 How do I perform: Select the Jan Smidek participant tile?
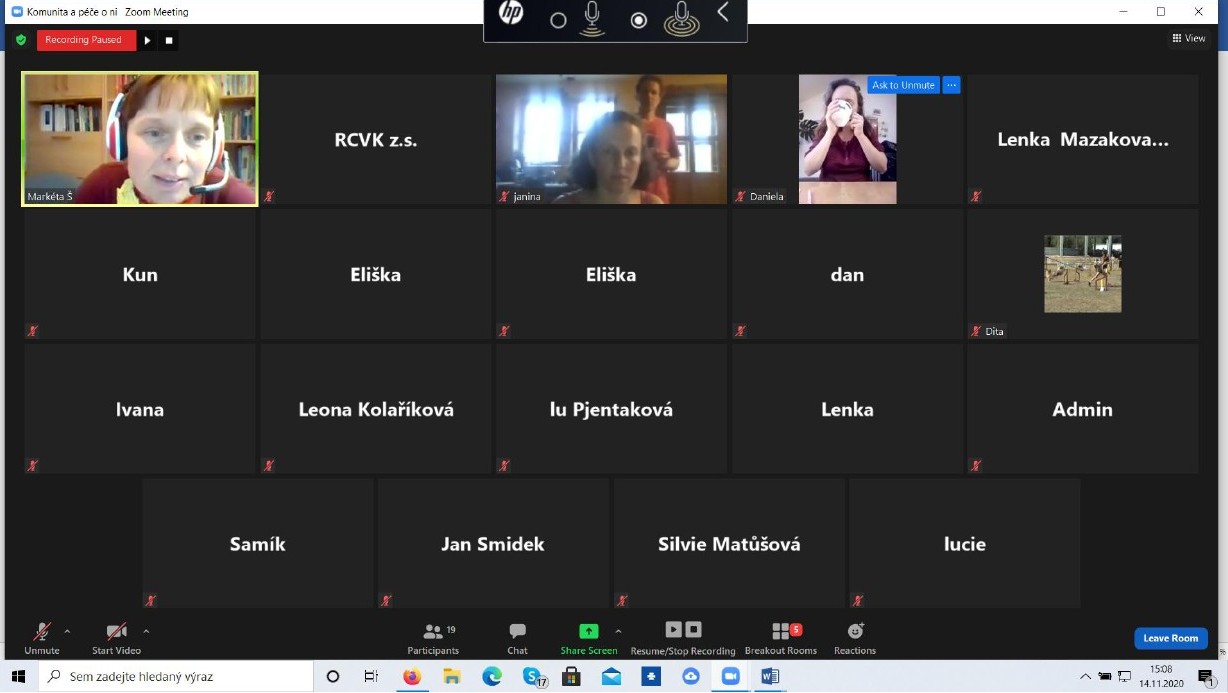[493, 544]
